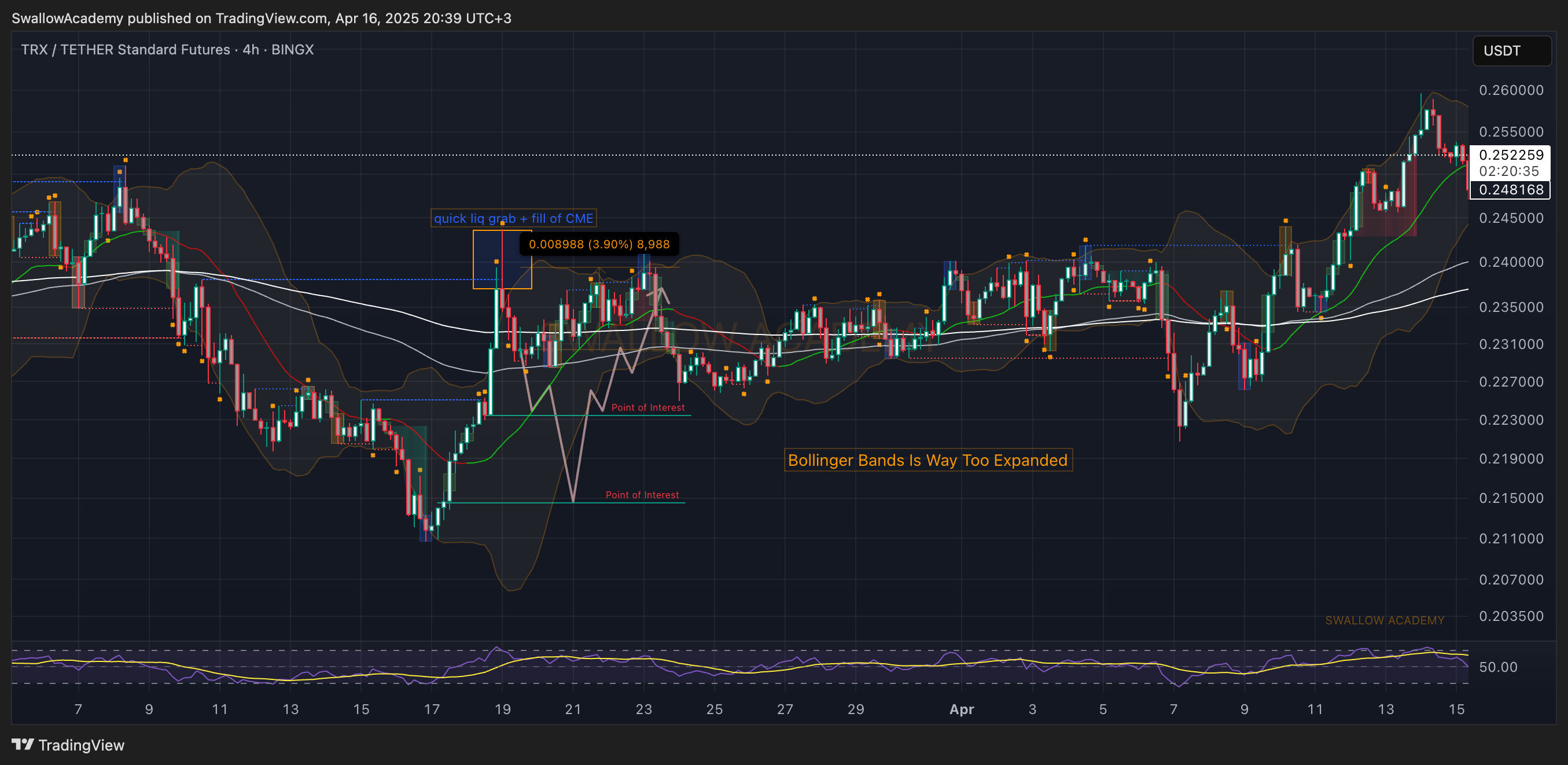The image size is (1568, 765).
Task: Click the 0.223000 price axis label
Action: [x=1511, y=420]
